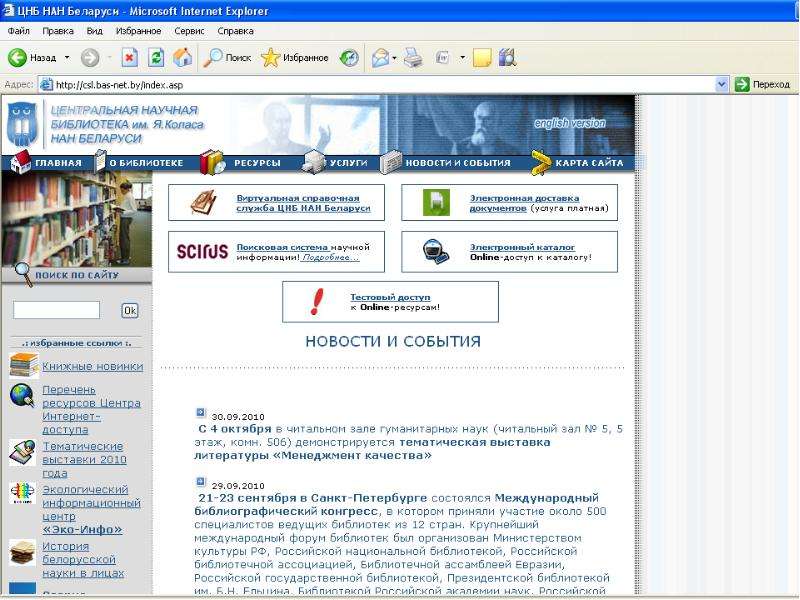The width and height of the screenshot is (800, 600).
Task: Select the РЕСУРСЫ site navigation tab
Action: [257, 163]
